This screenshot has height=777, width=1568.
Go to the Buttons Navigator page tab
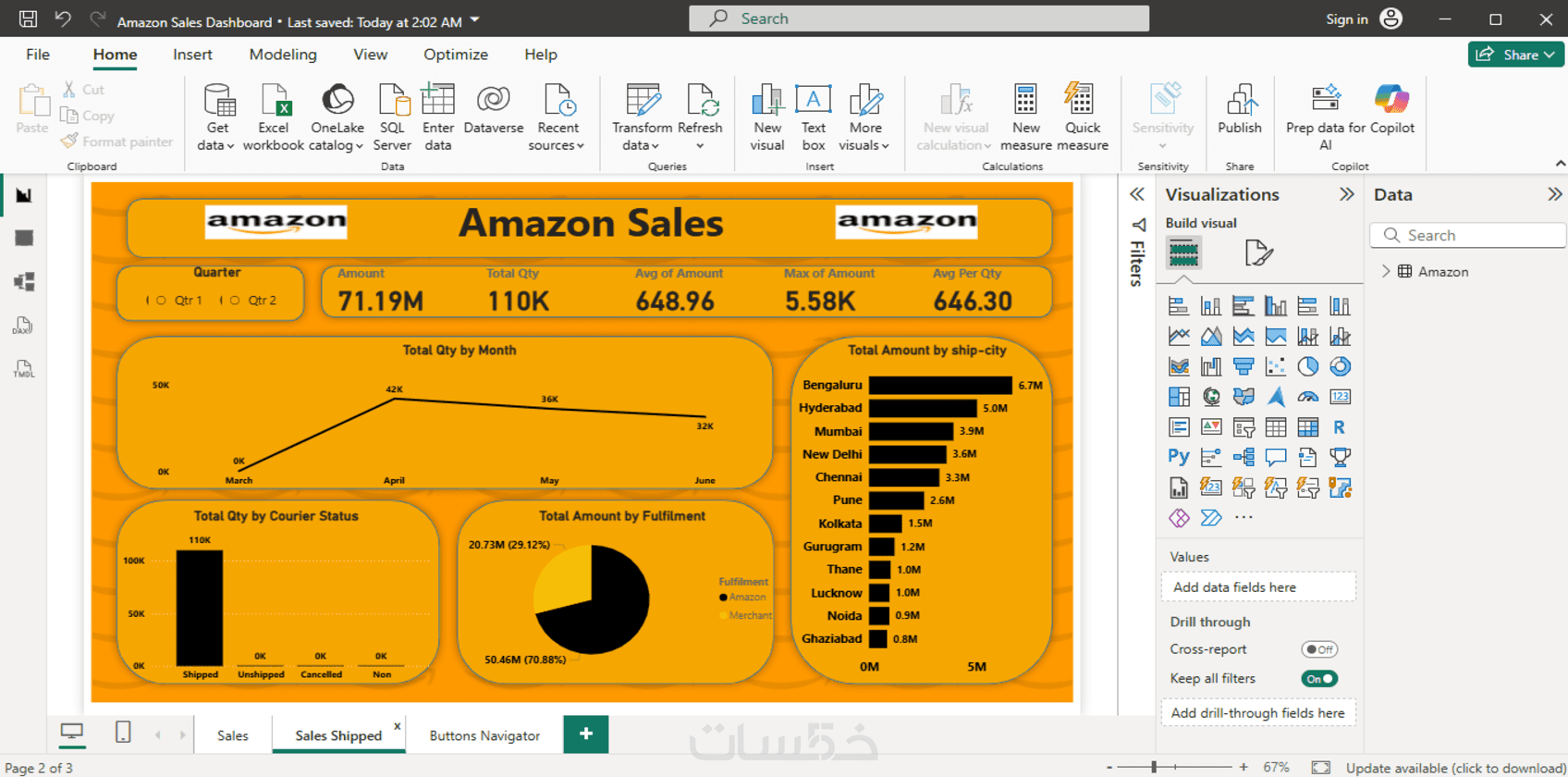point(484,735)
